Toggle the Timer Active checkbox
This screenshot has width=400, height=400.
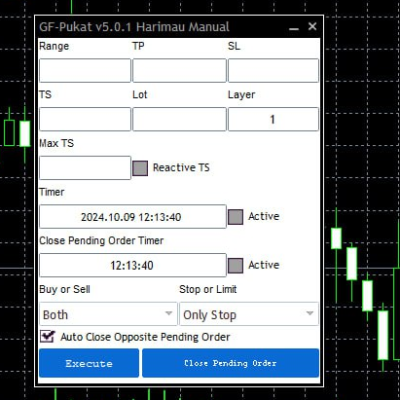click(236, 217)
